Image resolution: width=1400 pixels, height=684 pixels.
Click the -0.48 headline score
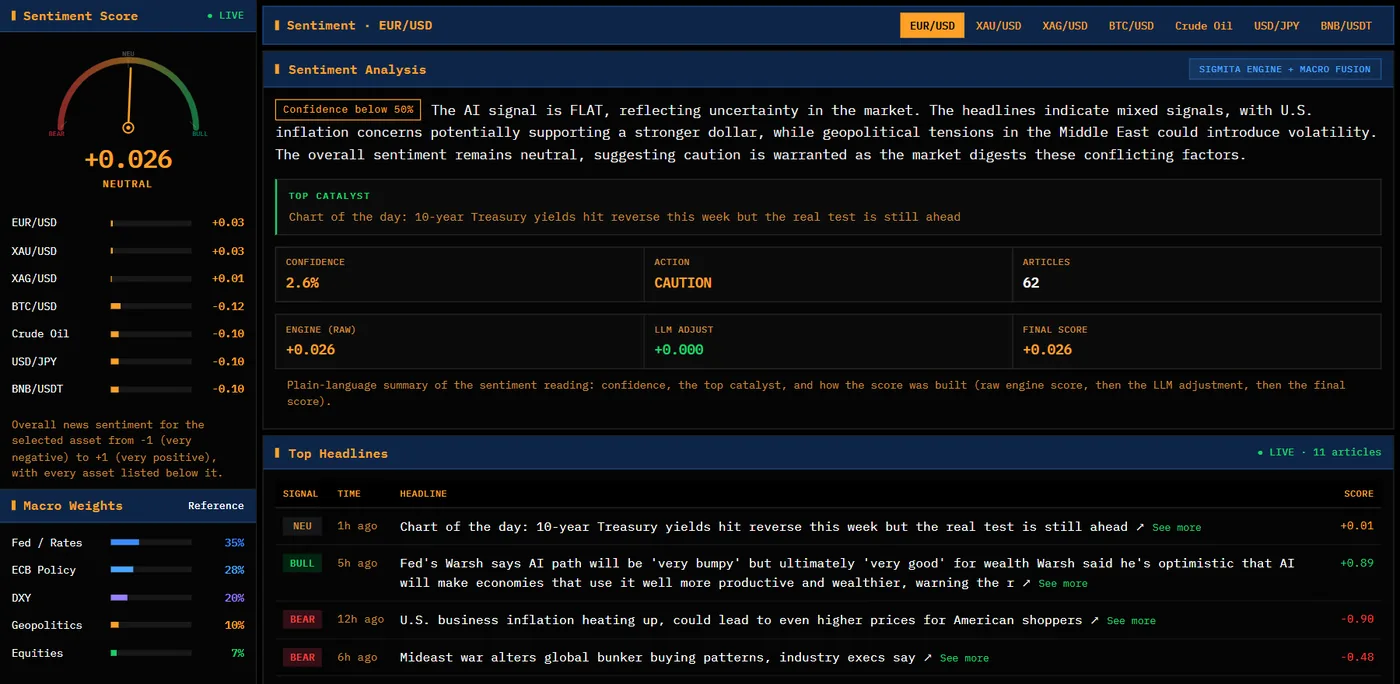click(1357, 657)
